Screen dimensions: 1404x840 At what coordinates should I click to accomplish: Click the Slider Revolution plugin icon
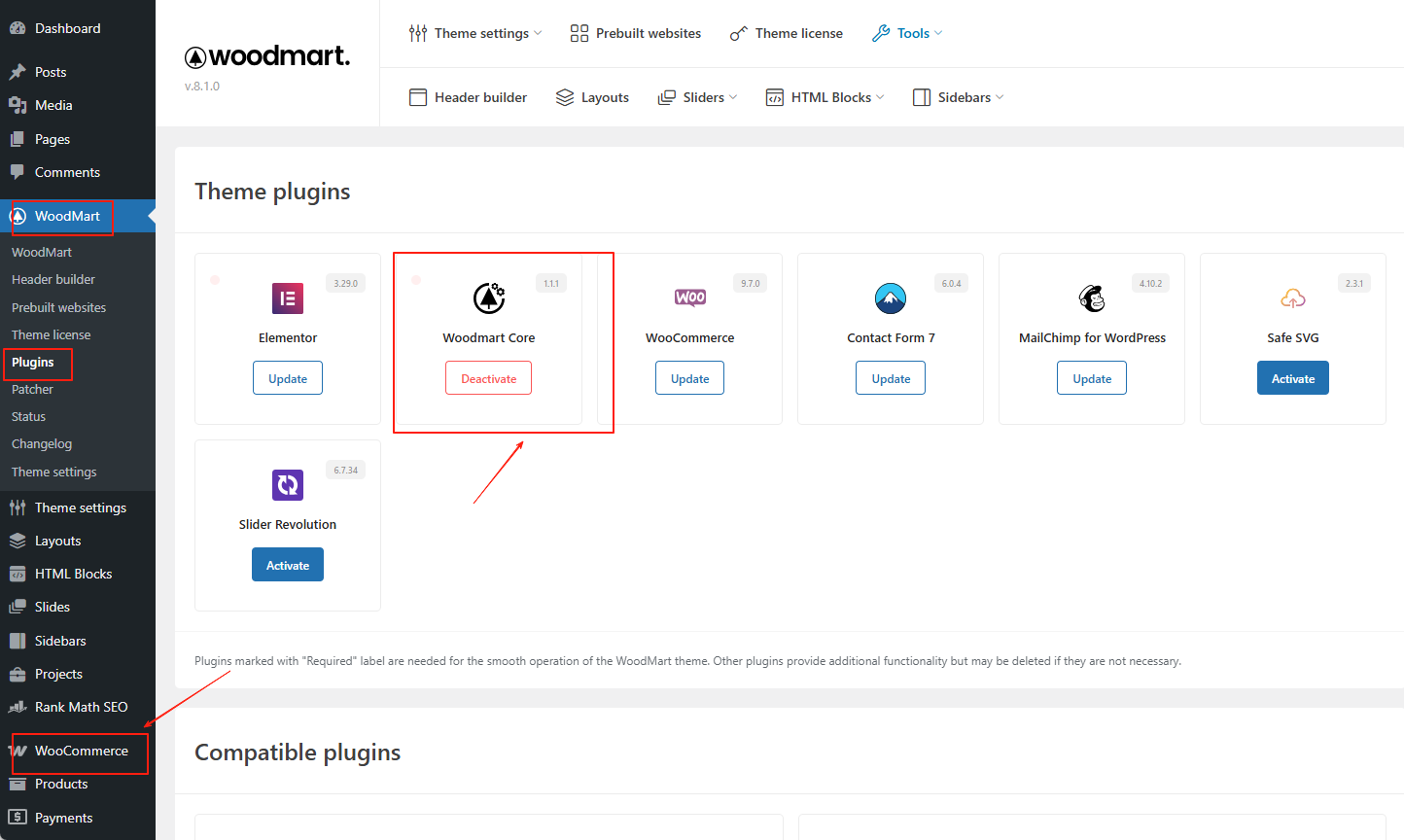pos(288,484)
